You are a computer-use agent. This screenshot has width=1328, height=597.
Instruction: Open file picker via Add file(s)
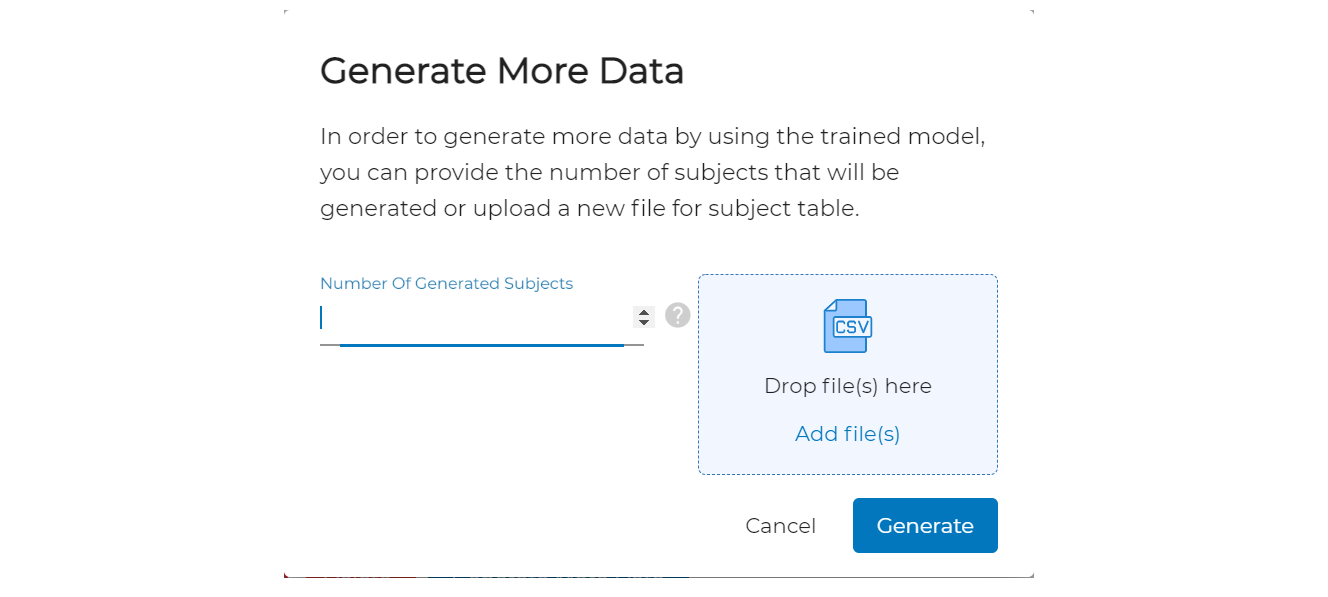click(847, 434)
